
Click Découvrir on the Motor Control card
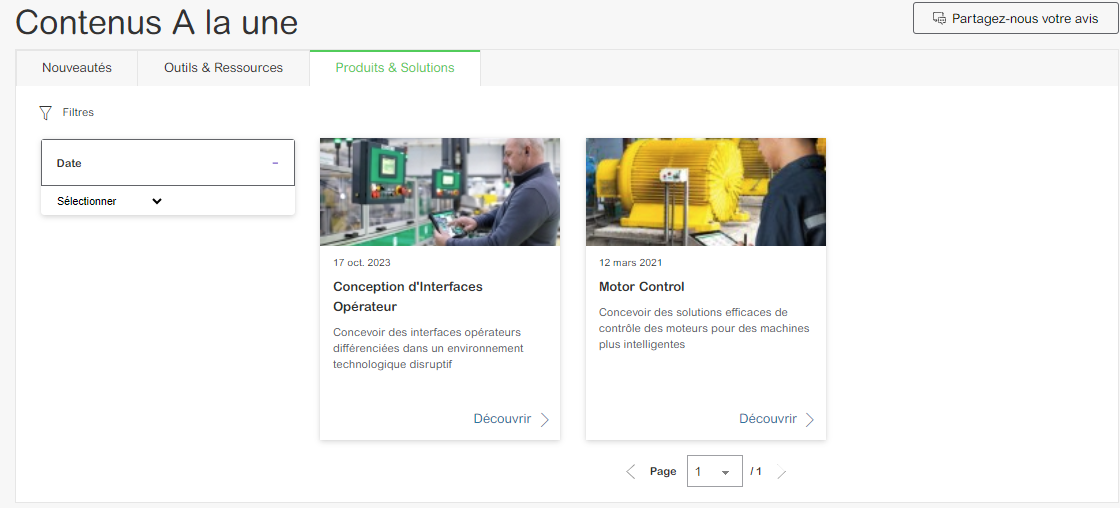(x=768, y=419)
